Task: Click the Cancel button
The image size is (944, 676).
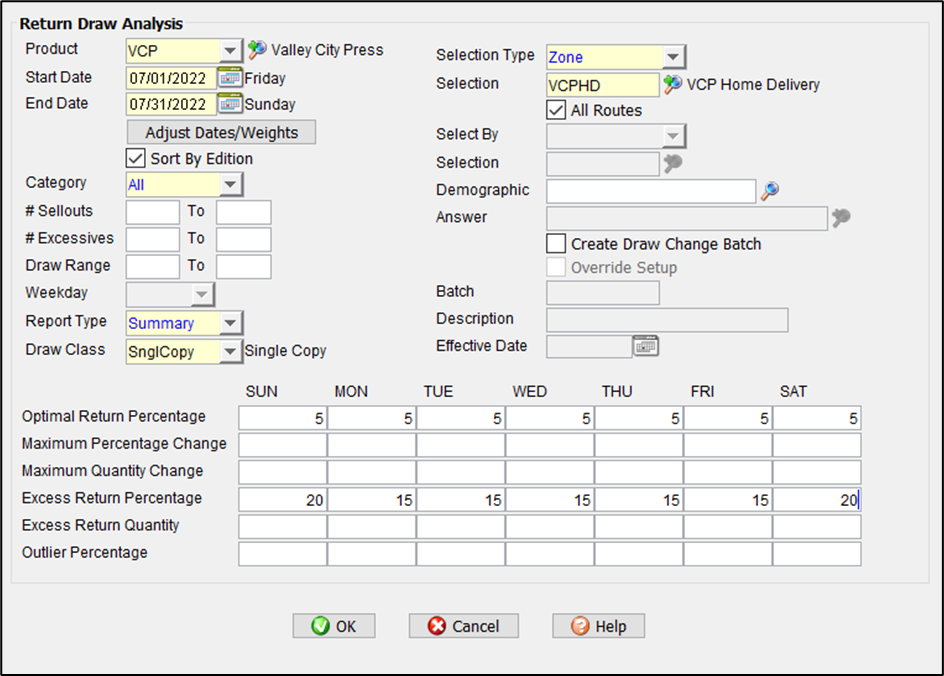Action: [x=463, y=626]
